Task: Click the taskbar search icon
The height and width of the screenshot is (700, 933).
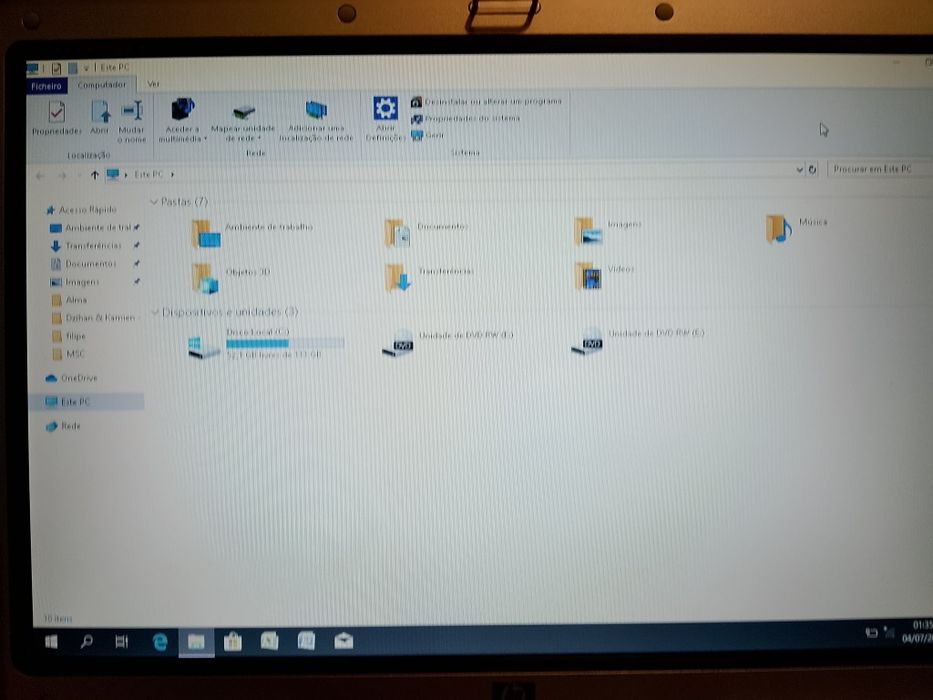Action: (x=86, y=642)
